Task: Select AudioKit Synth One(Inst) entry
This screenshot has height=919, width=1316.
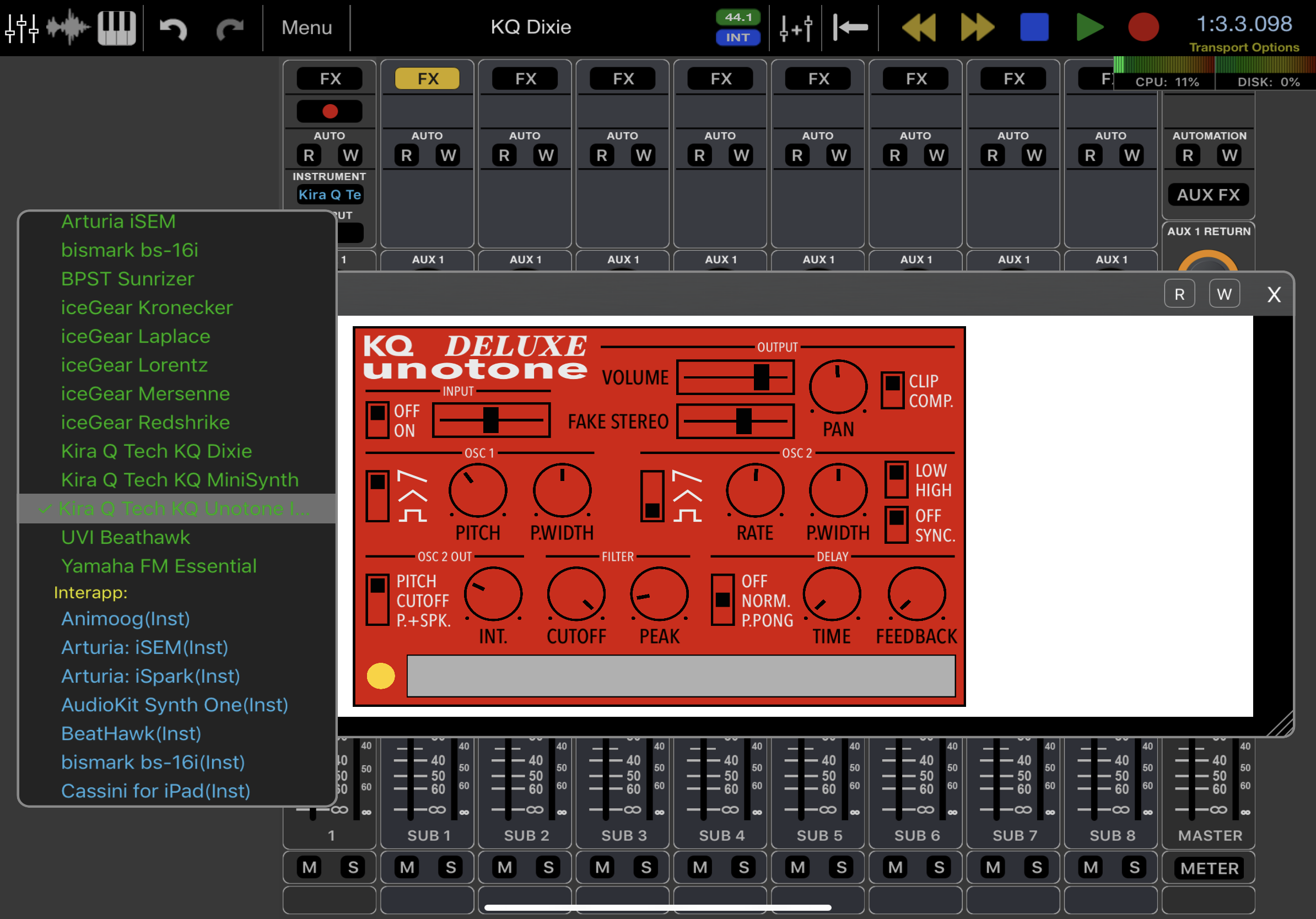Action: 175,704
